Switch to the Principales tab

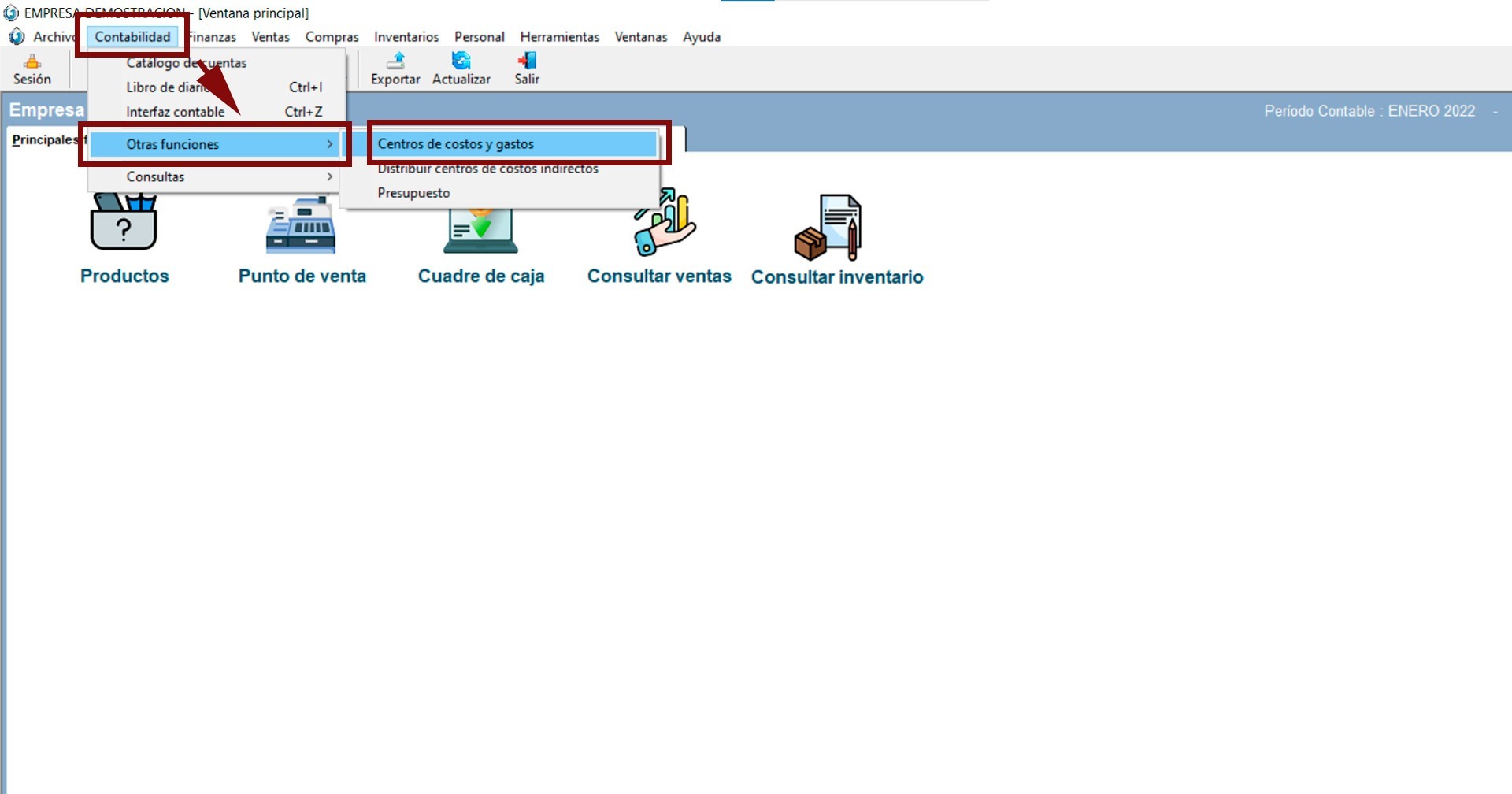point(45,139)
